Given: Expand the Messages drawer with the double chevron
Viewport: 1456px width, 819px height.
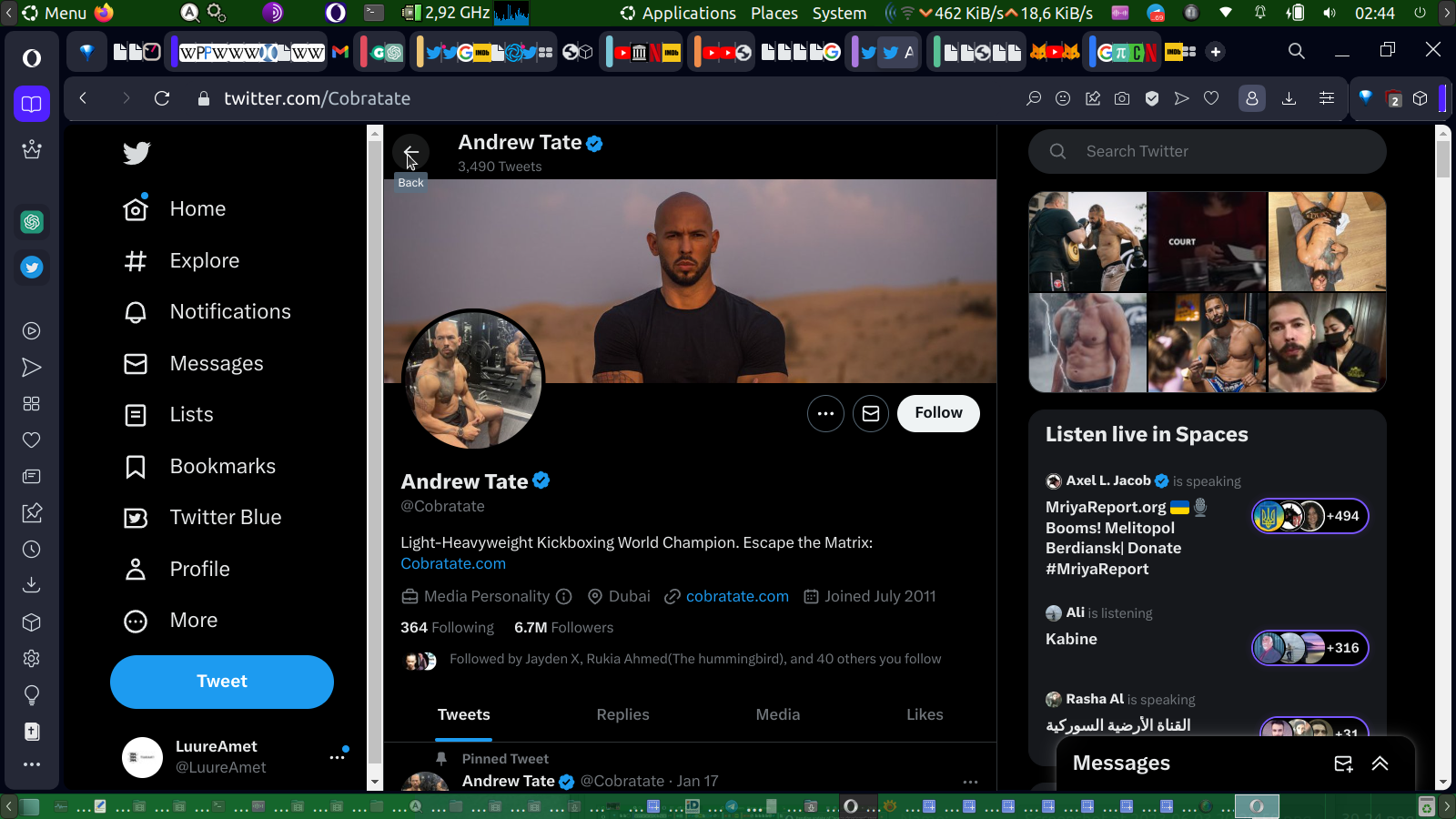Looking at the screenshot, I should pyautogui.click(x=1380, y=763).
